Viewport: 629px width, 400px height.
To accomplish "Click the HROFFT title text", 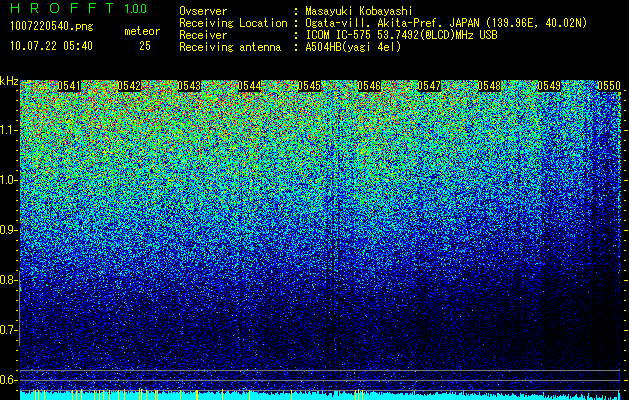I will [63, 8].
